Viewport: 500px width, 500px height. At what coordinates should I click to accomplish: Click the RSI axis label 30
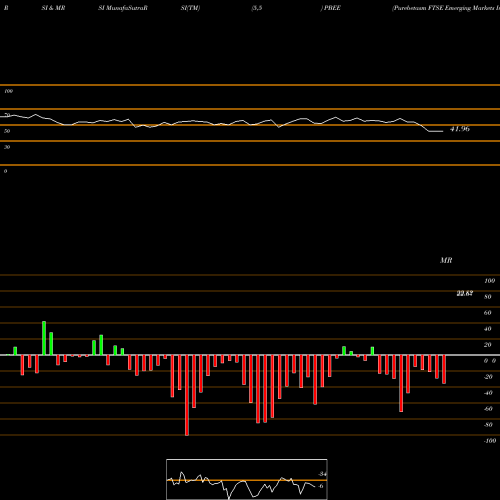7,147
